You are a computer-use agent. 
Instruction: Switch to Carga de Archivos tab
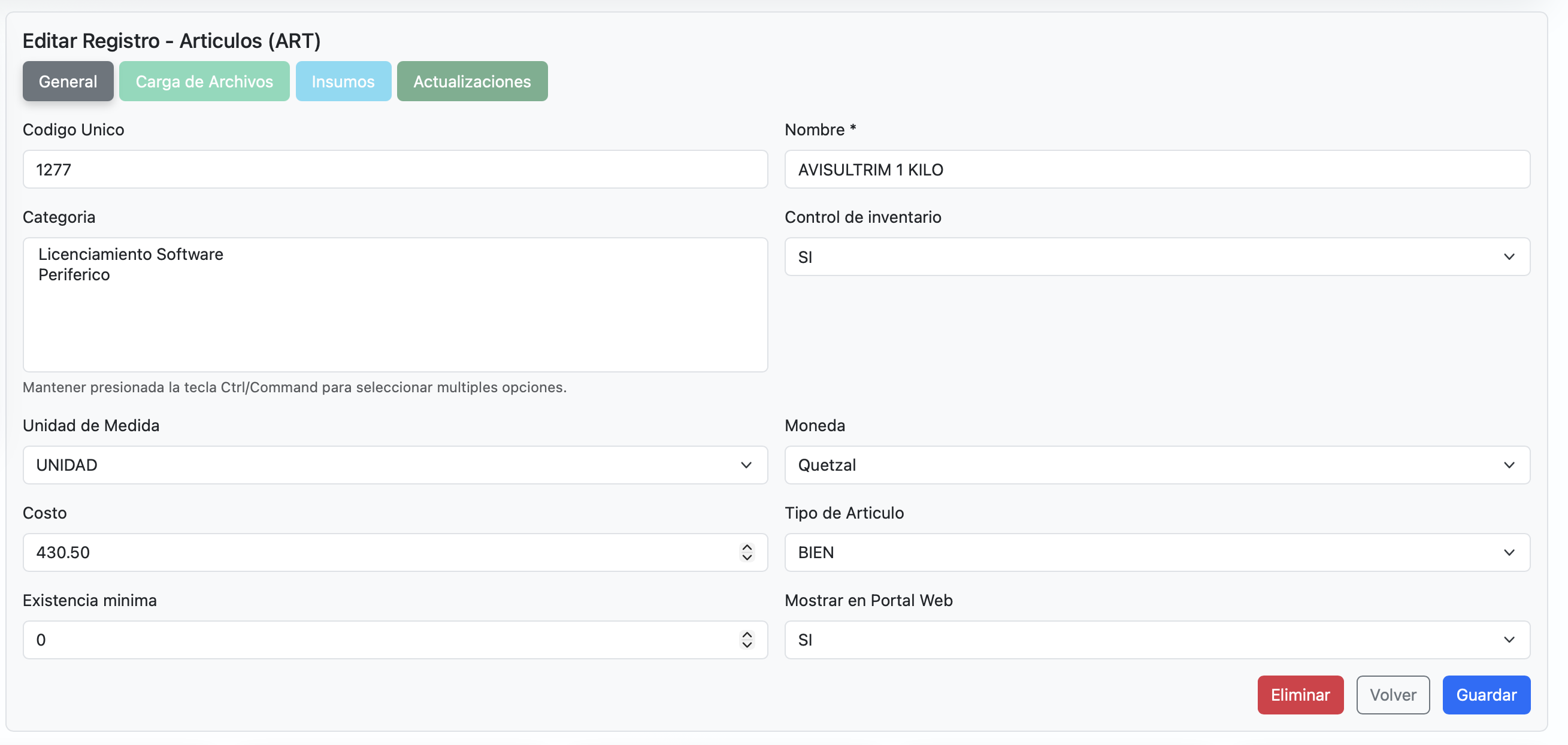(x=204, y=81)
